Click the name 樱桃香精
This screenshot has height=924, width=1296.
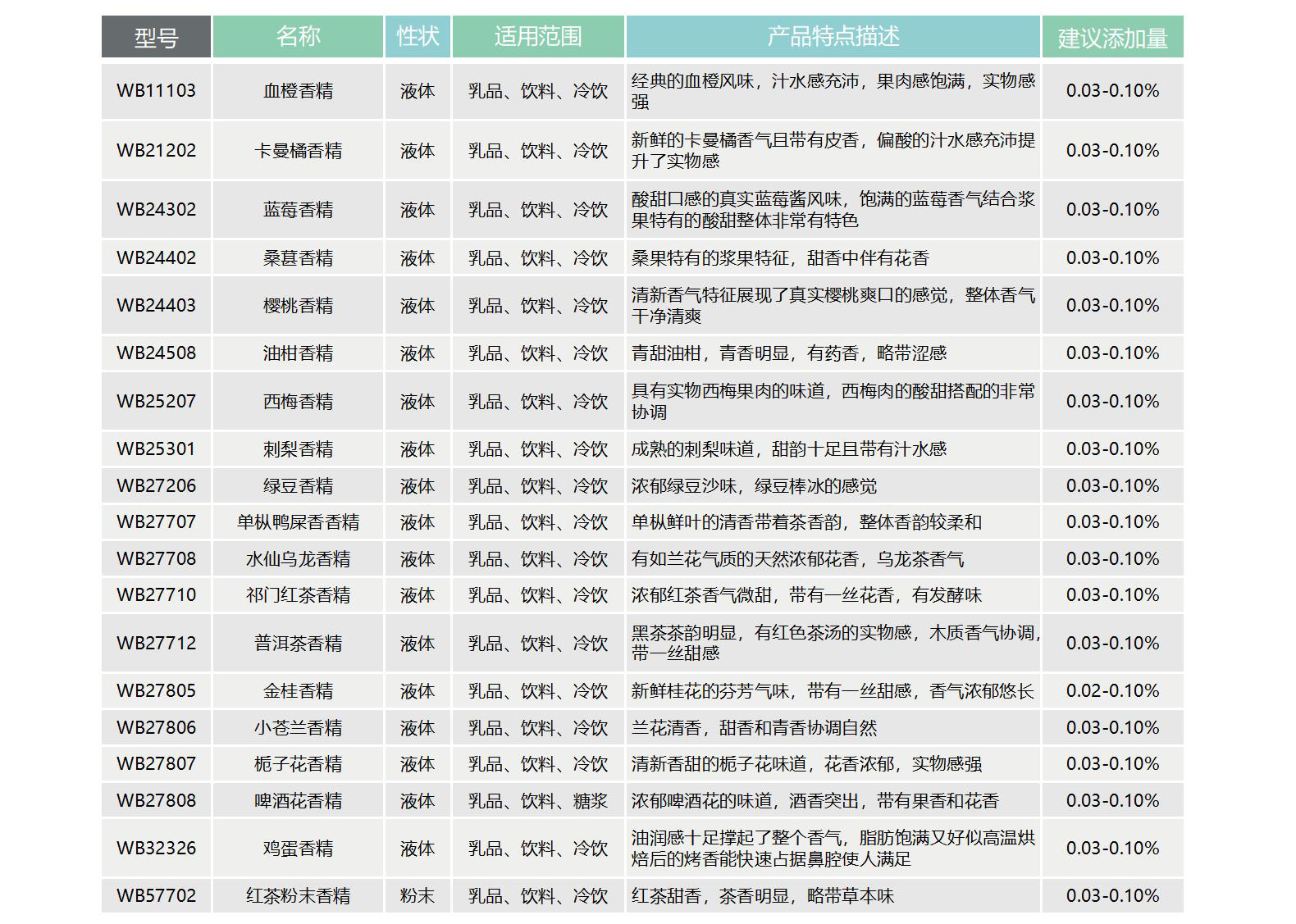point(298,306)
